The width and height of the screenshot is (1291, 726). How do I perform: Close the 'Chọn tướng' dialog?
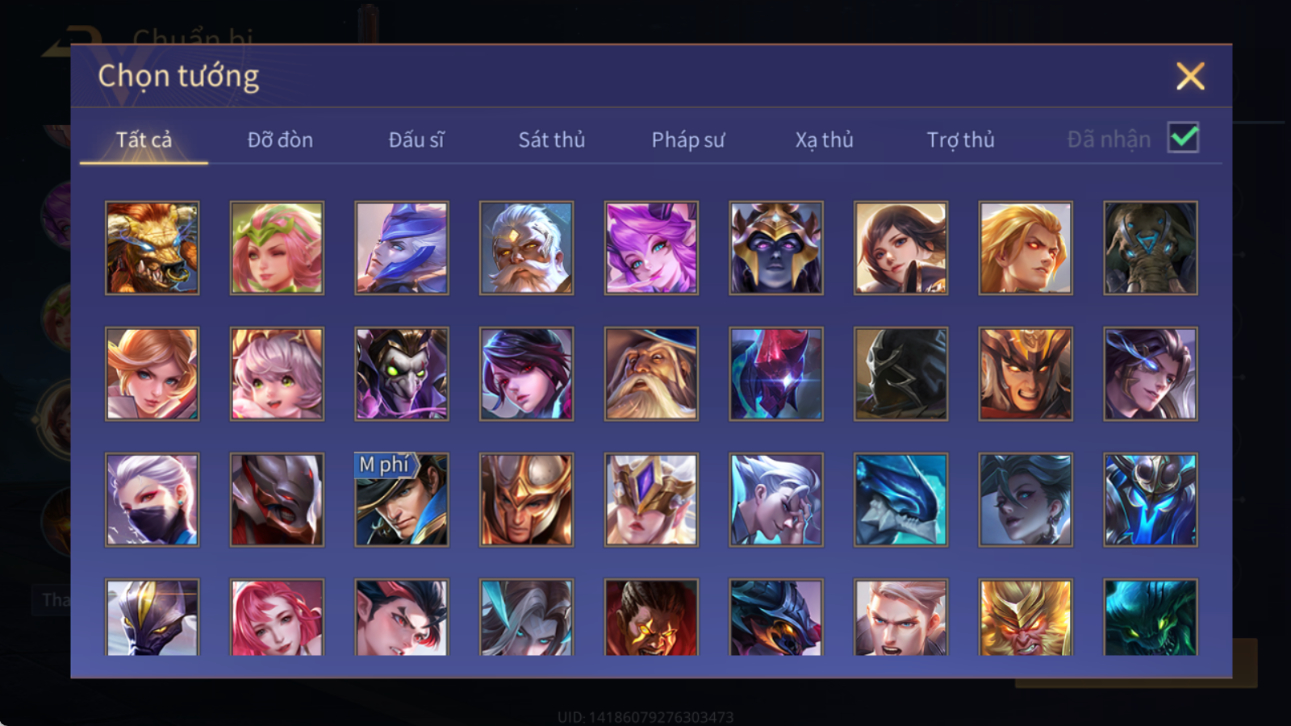(1190, 76)
